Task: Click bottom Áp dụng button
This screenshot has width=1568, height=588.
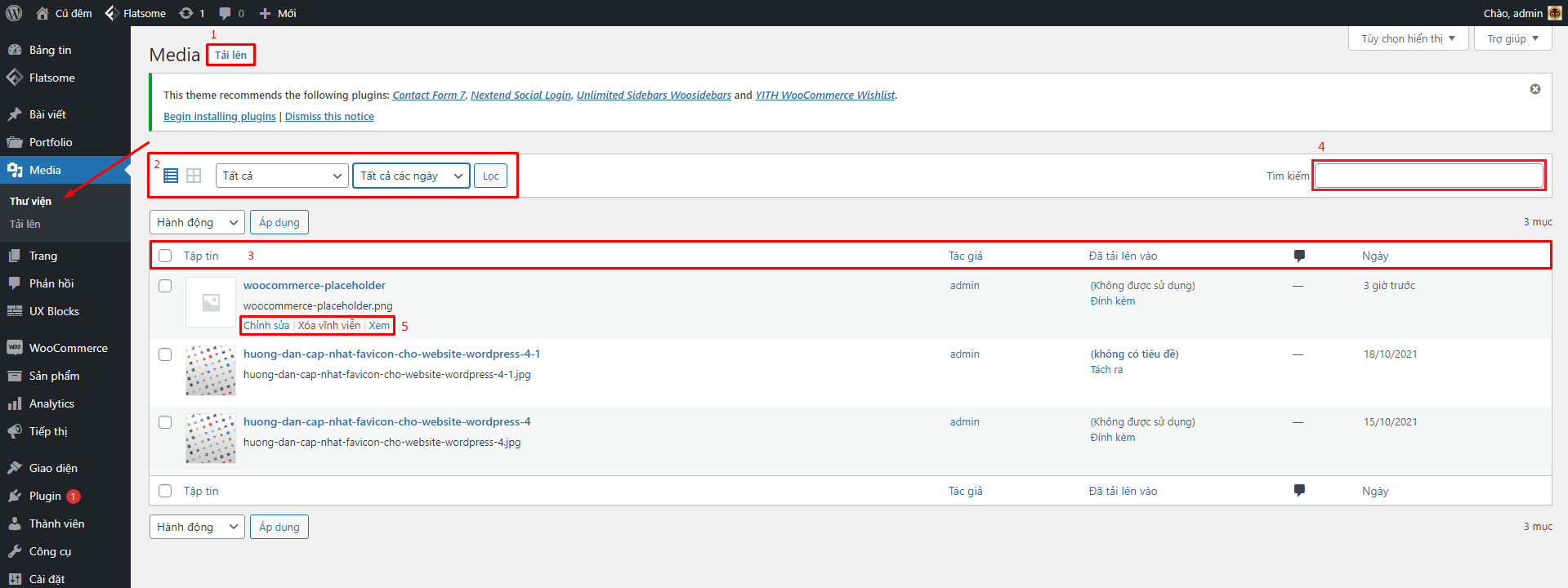Action: click(279, 527)
